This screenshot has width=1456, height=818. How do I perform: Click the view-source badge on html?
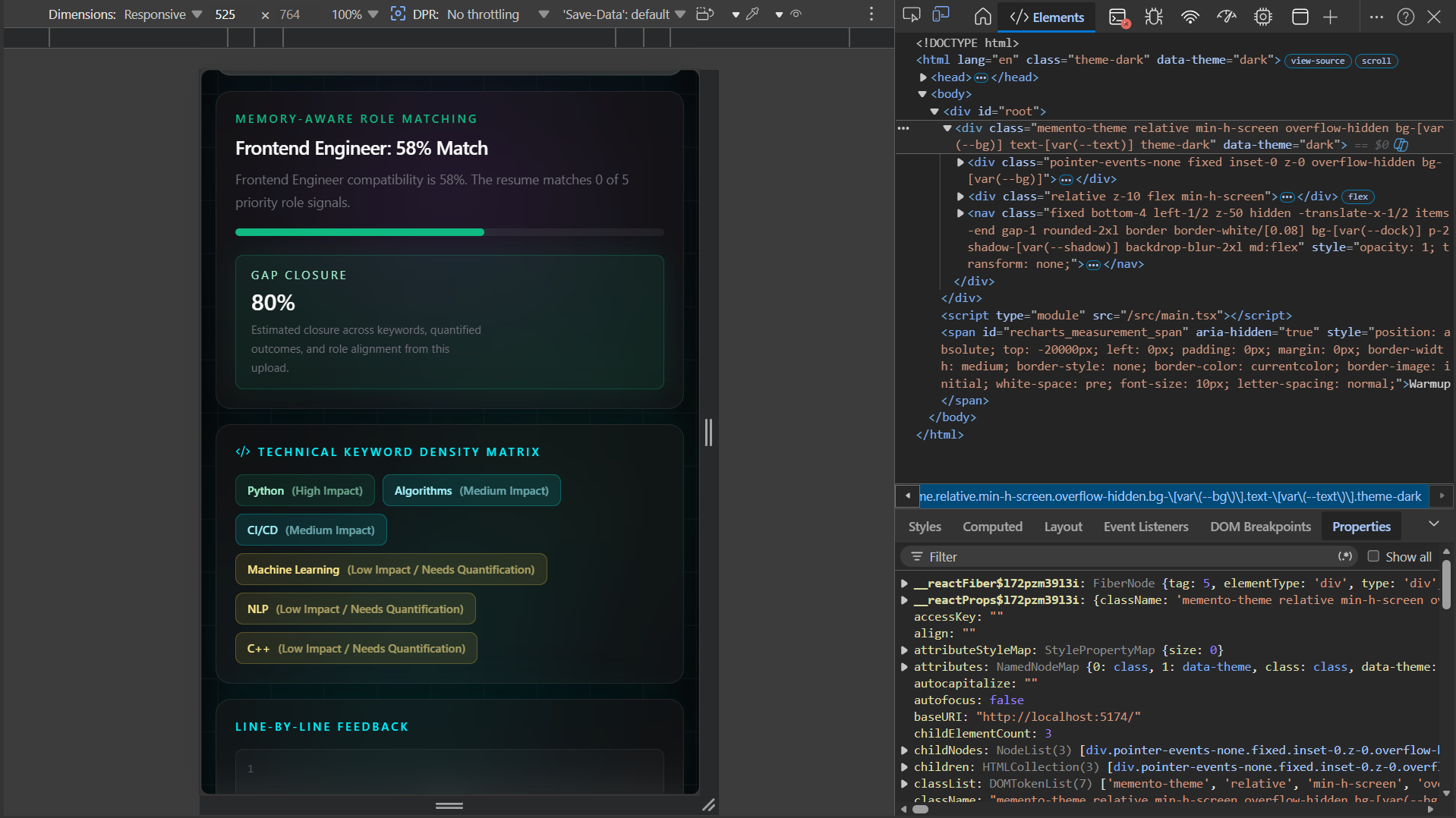click(1317, 61)
